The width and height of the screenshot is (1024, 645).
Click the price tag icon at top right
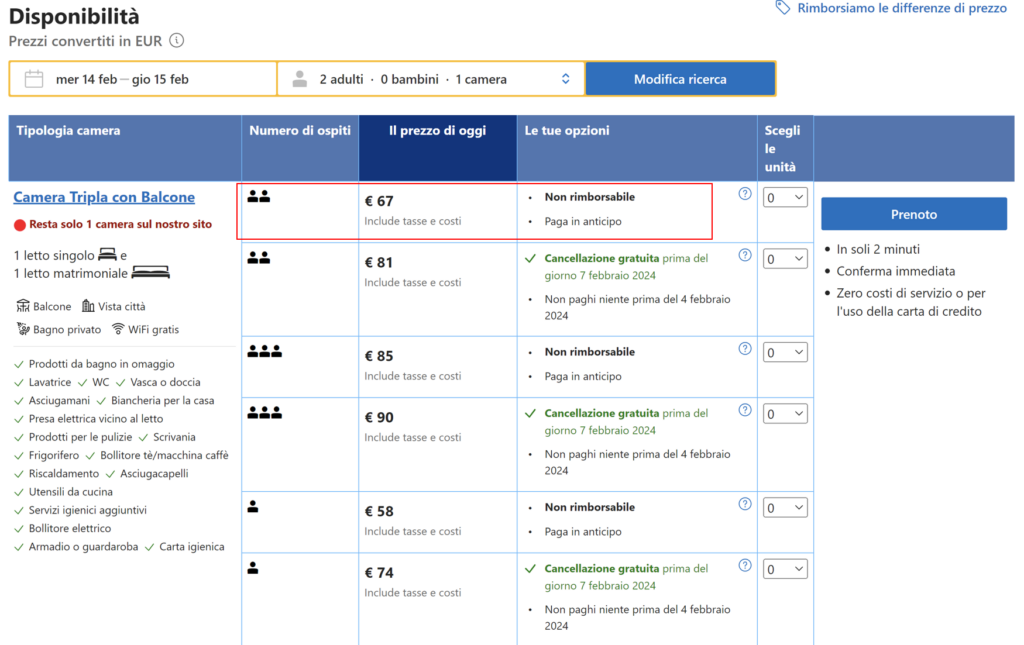[783, 8]
